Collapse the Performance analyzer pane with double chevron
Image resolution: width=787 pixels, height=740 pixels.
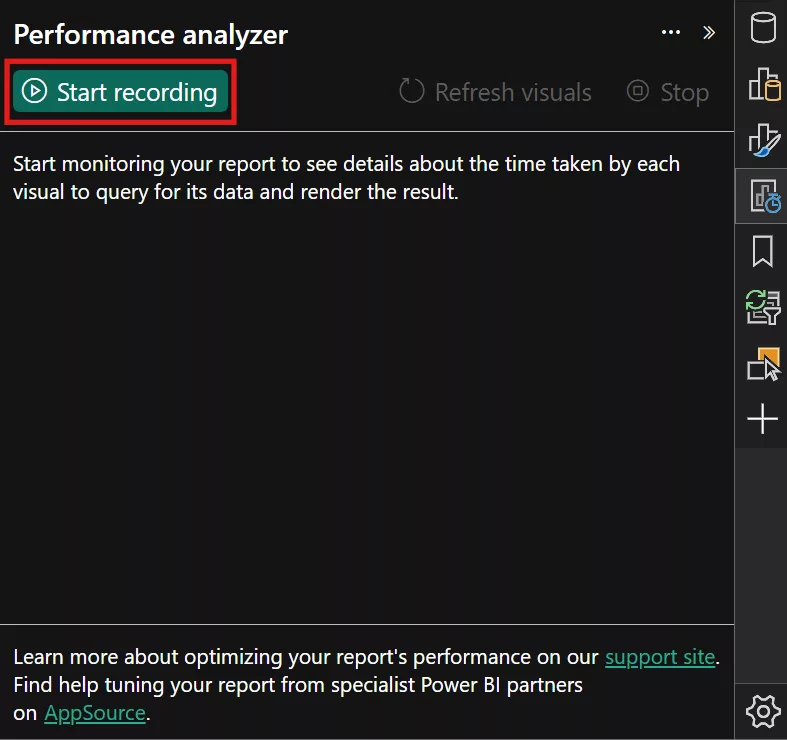(709, 33)
